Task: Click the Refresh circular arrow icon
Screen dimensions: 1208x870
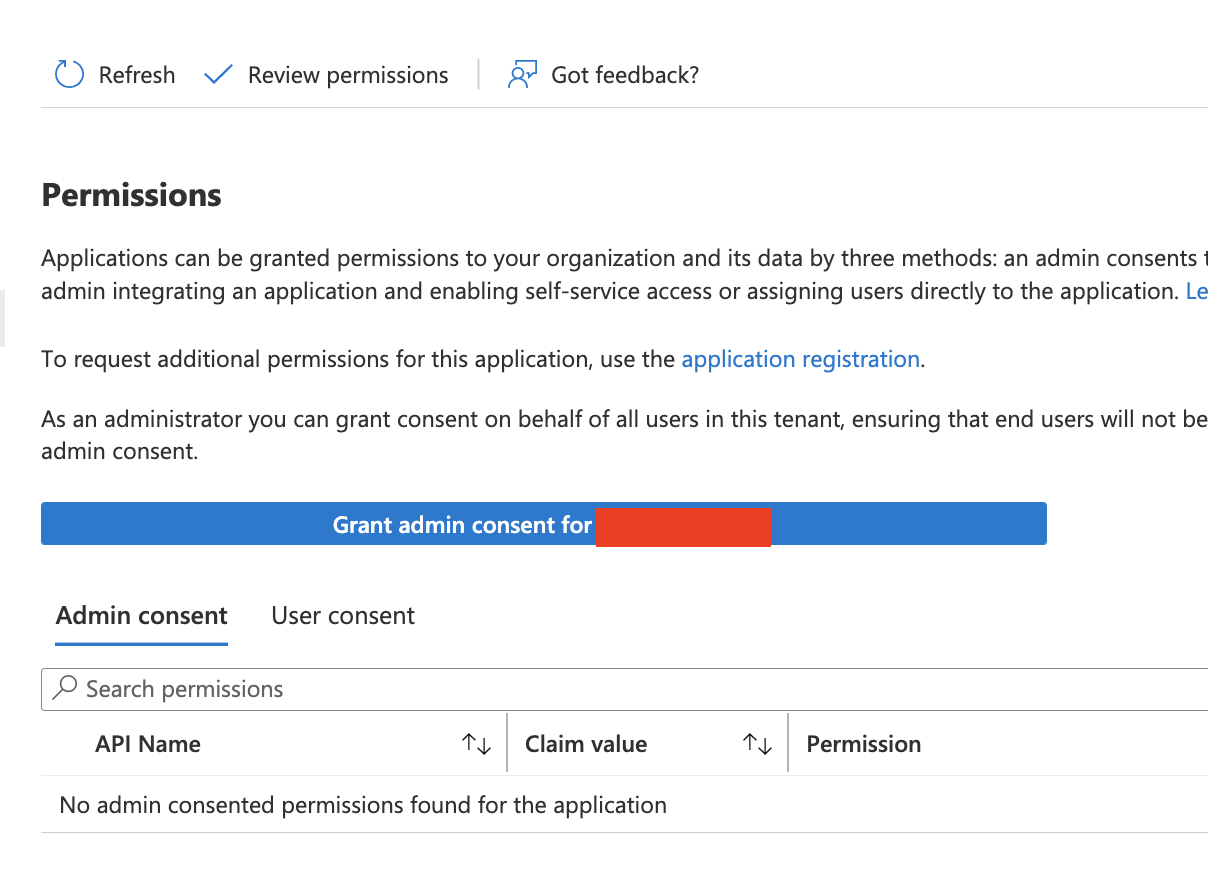Action: [x=68, y=74]
